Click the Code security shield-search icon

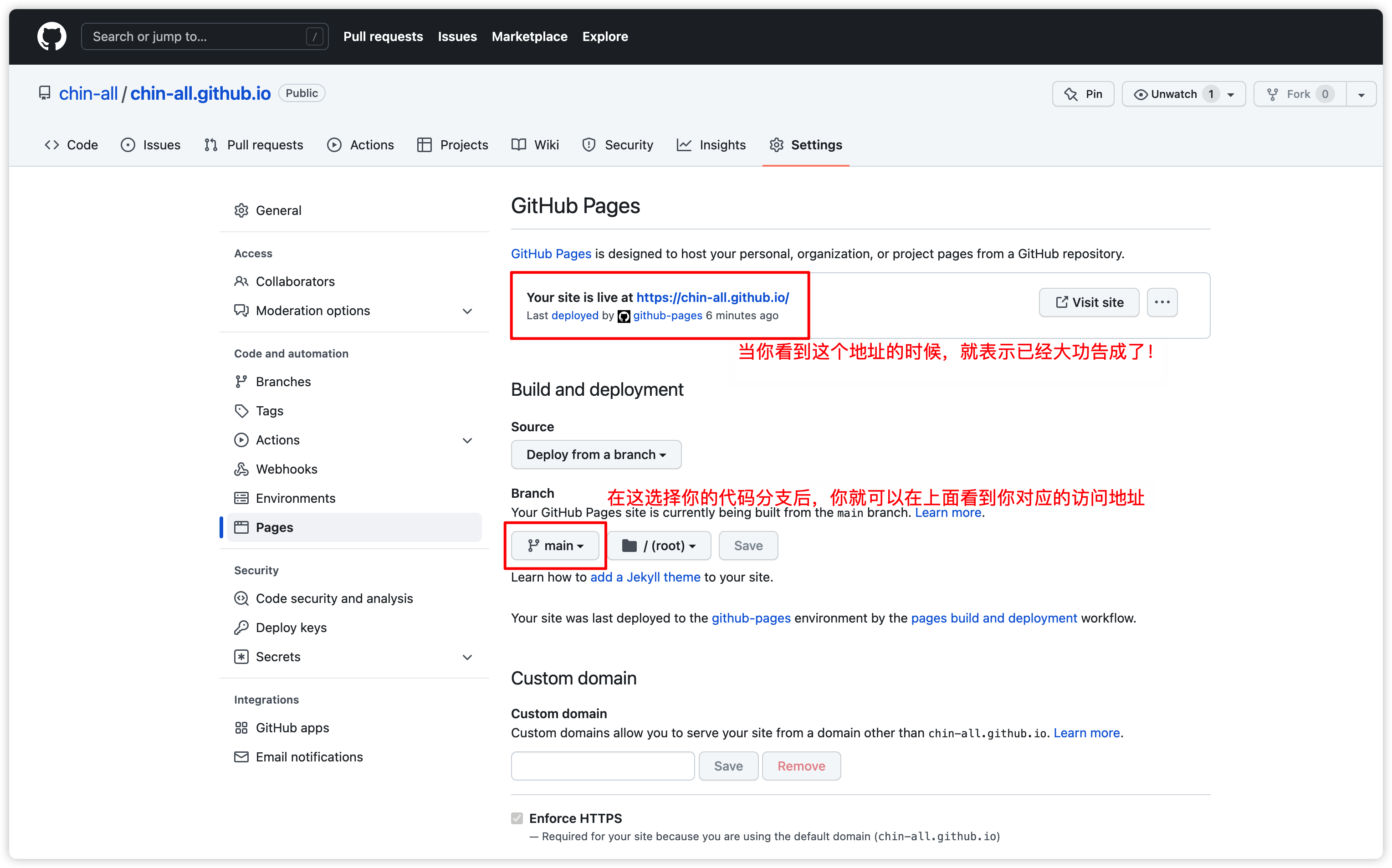241,599
